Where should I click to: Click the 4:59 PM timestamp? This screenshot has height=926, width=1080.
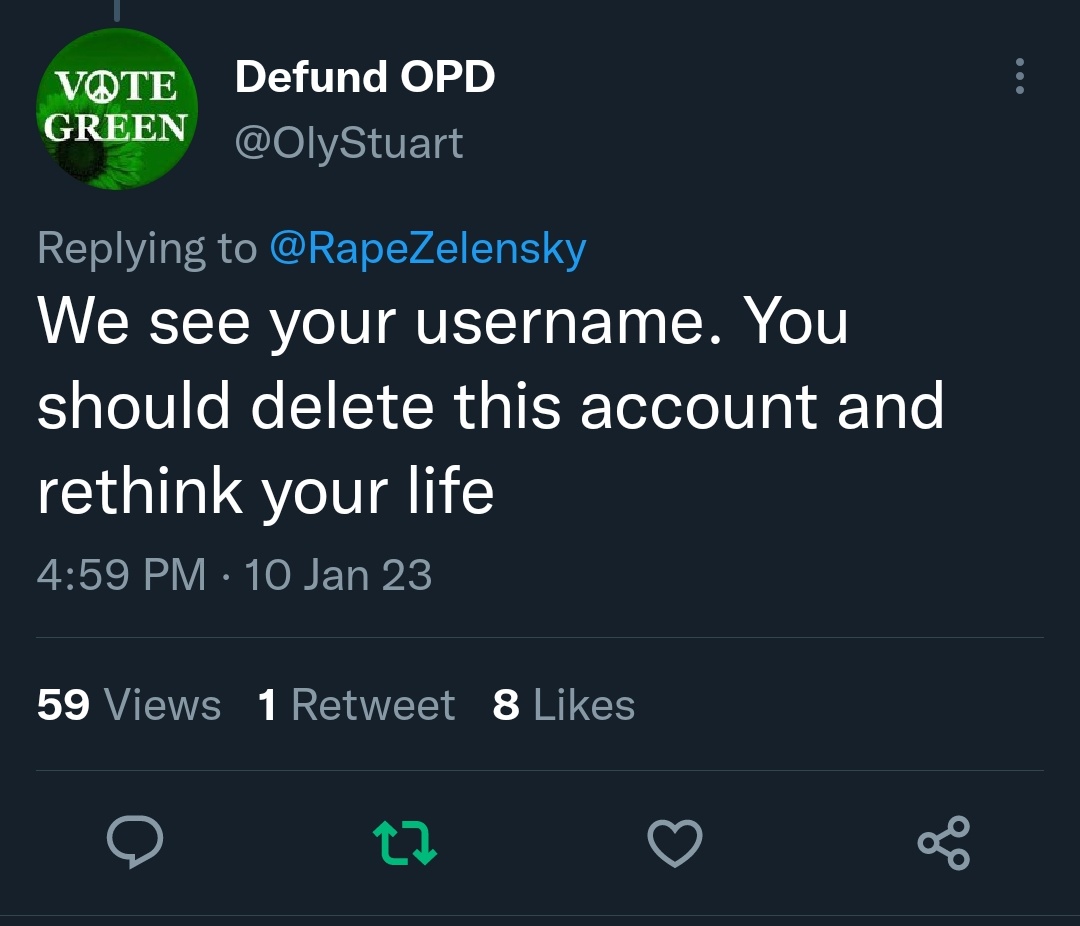pyautogui.click(x=121, y=575)
